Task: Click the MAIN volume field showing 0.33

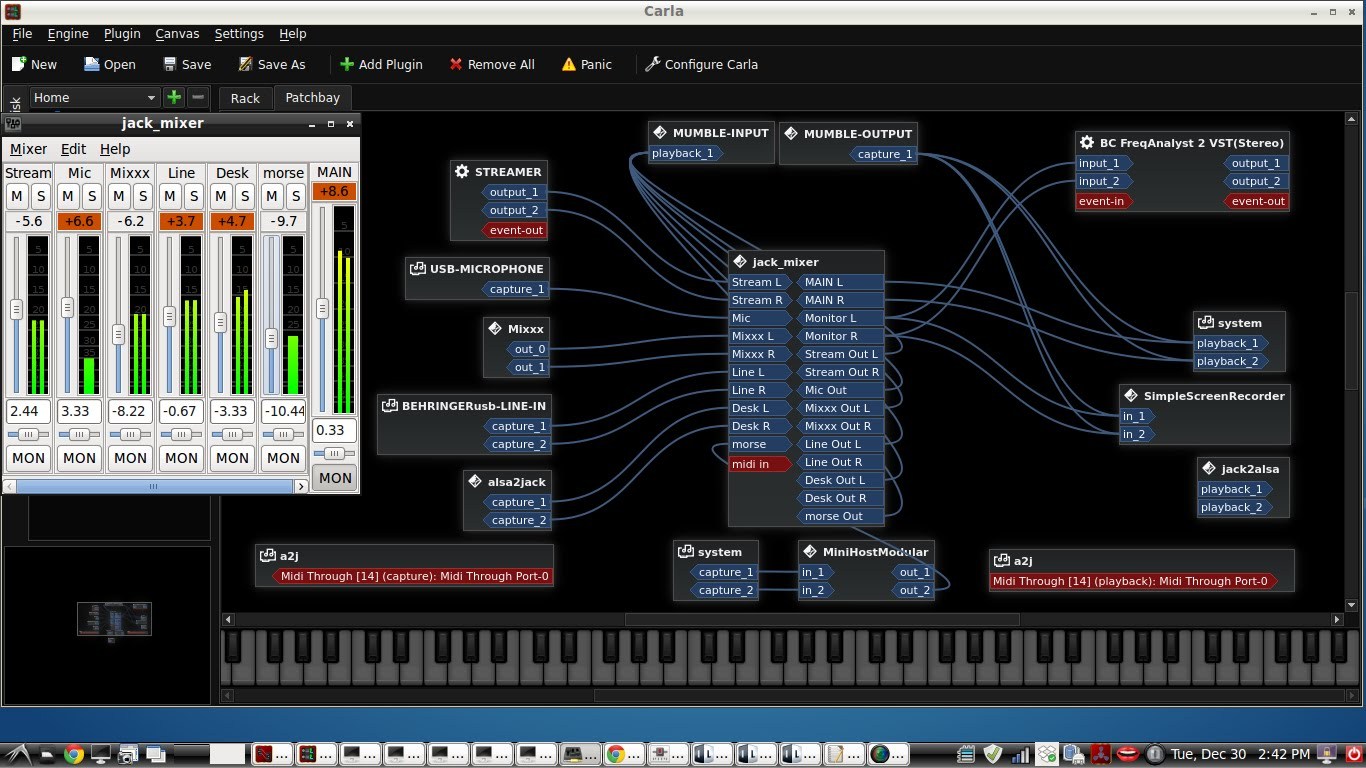Action: coord(335,431)
